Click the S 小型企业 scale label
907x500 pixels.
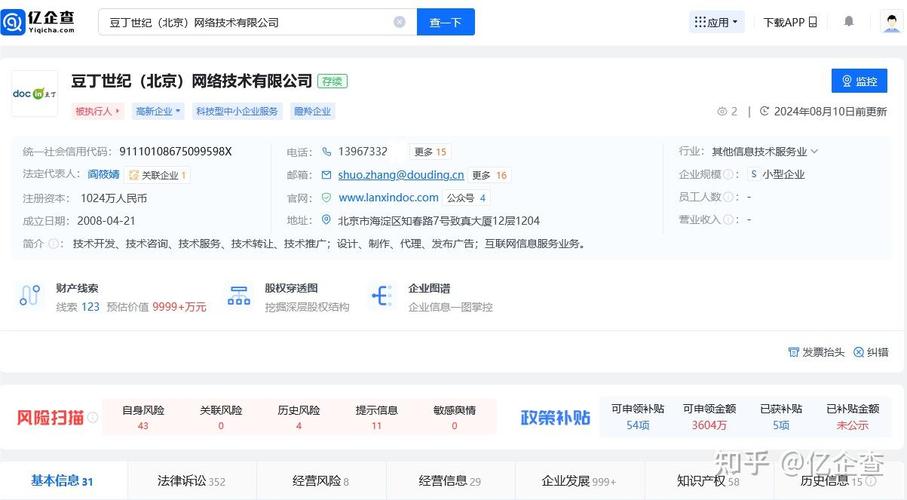pyautogui.click(x=777, y=174)
